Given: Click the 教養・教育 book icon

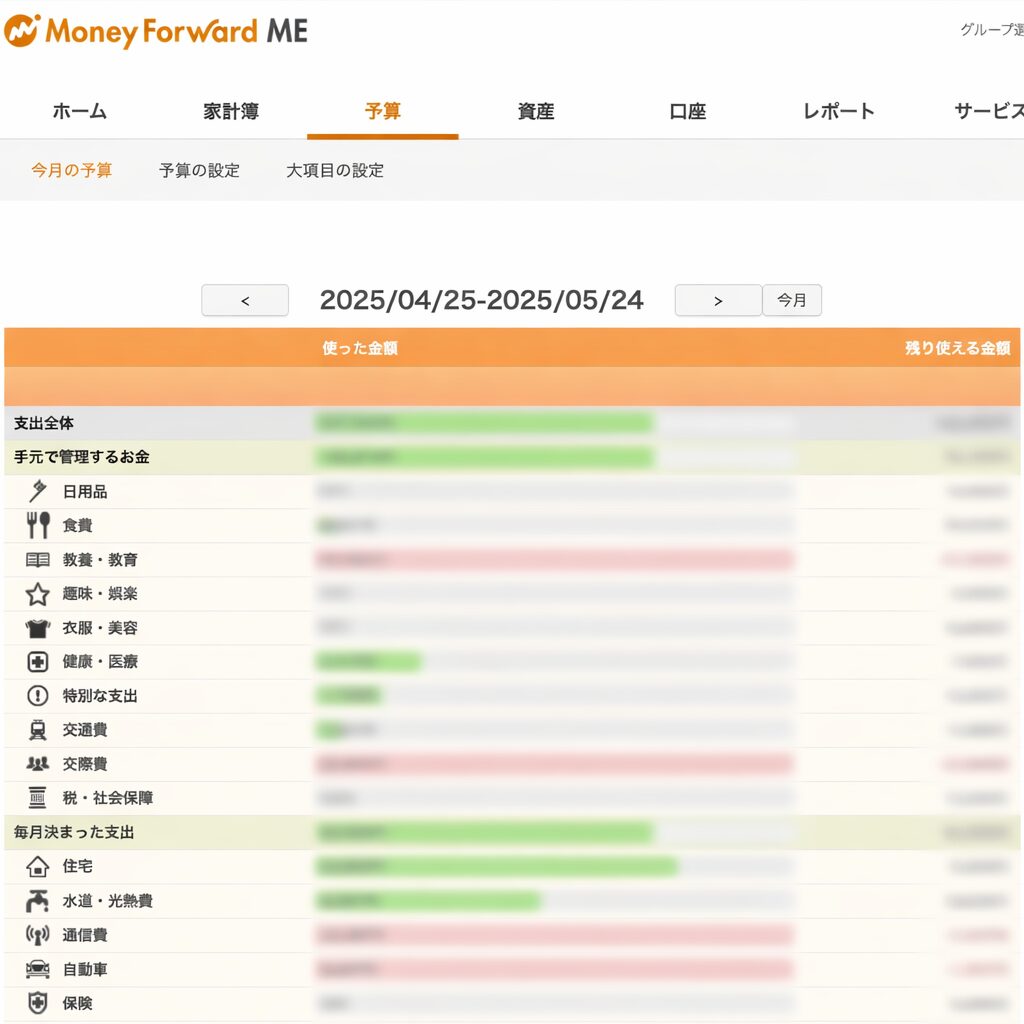Looking at the screenshot, I should (x=38, y=560).
